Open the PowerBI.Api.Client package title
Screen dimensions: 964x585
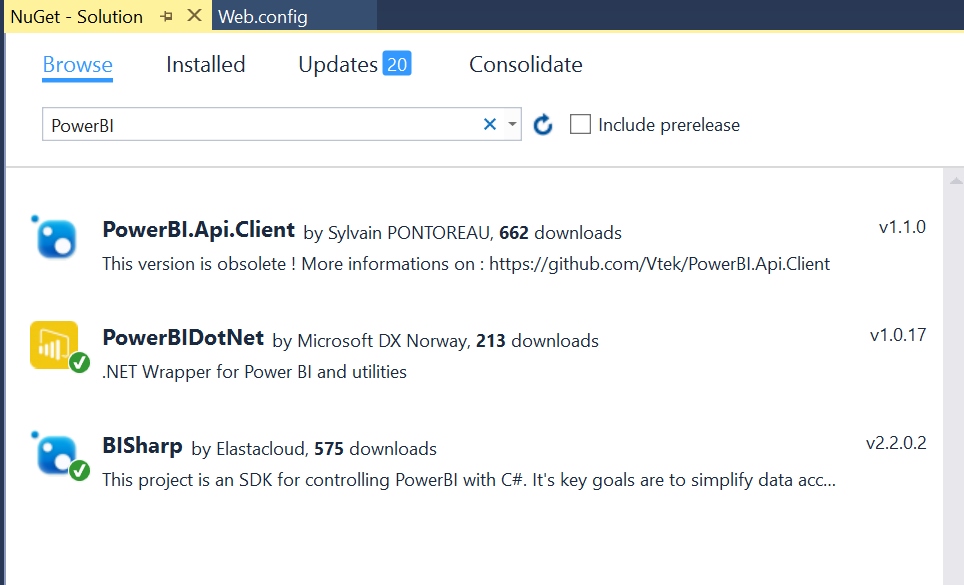click(198, 230)
